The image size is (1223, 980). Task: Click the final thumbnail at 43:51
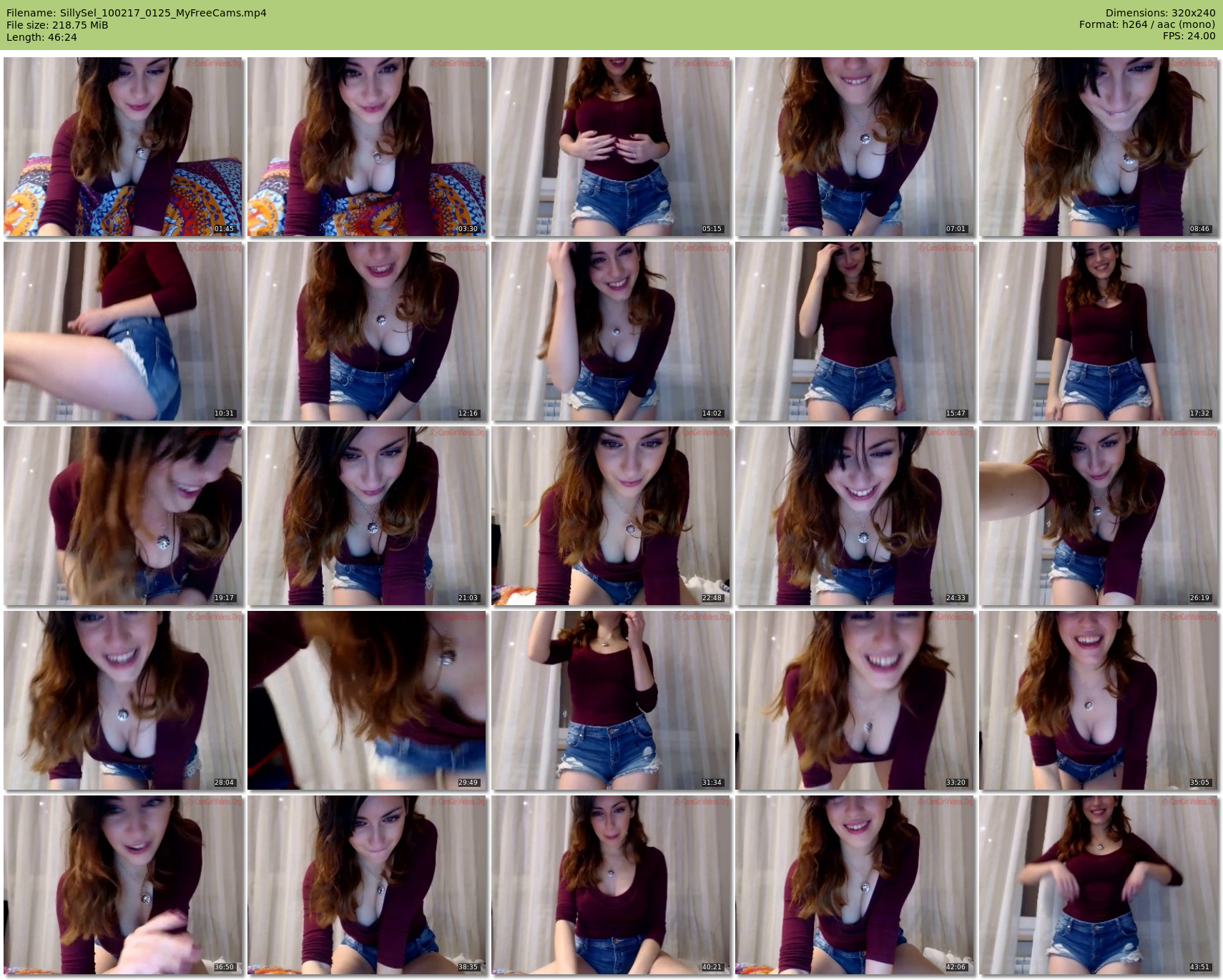click(1099, 885)
